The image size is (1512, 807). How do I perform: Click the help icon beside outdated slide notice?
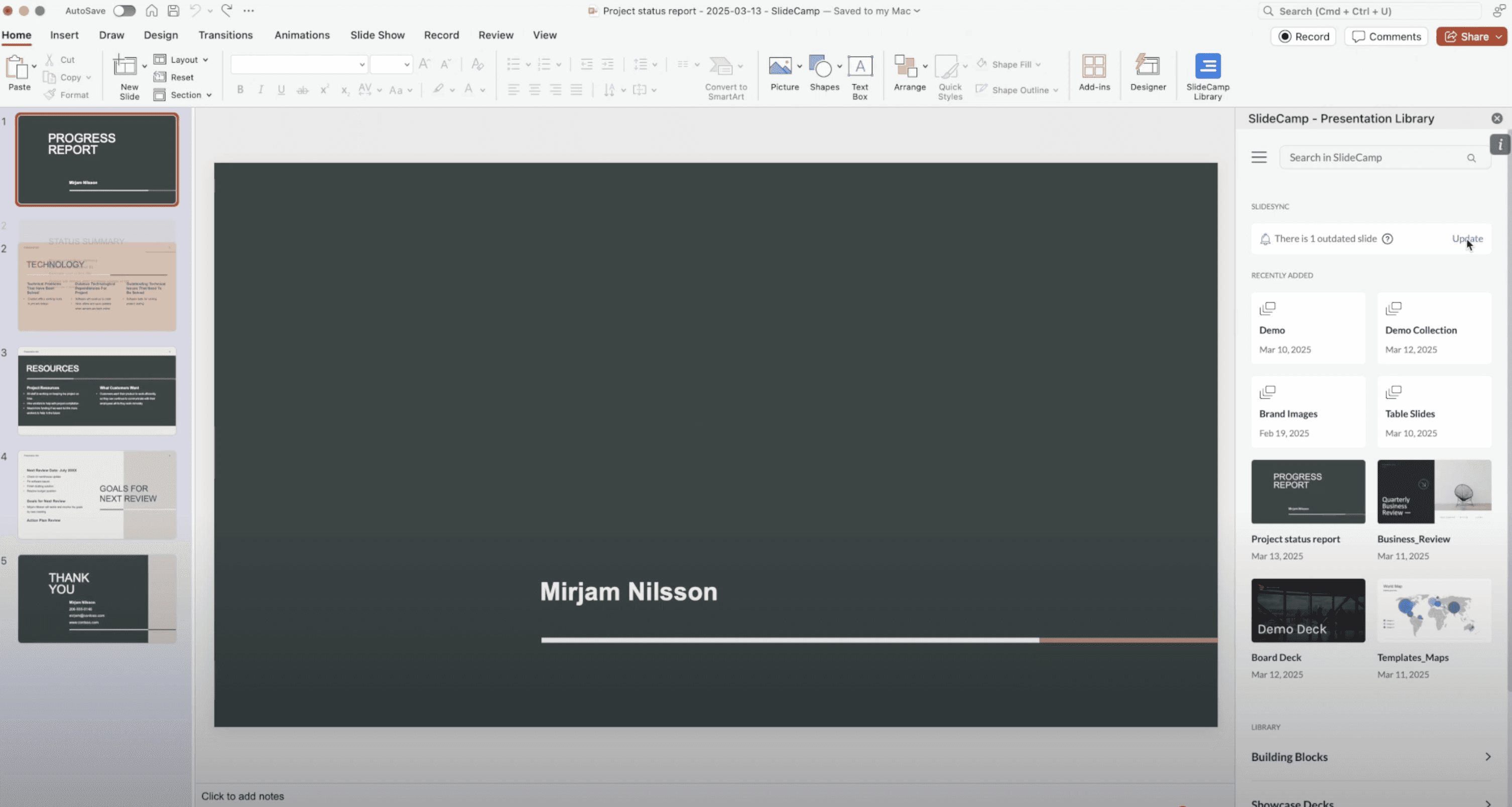click(1388, 239)
